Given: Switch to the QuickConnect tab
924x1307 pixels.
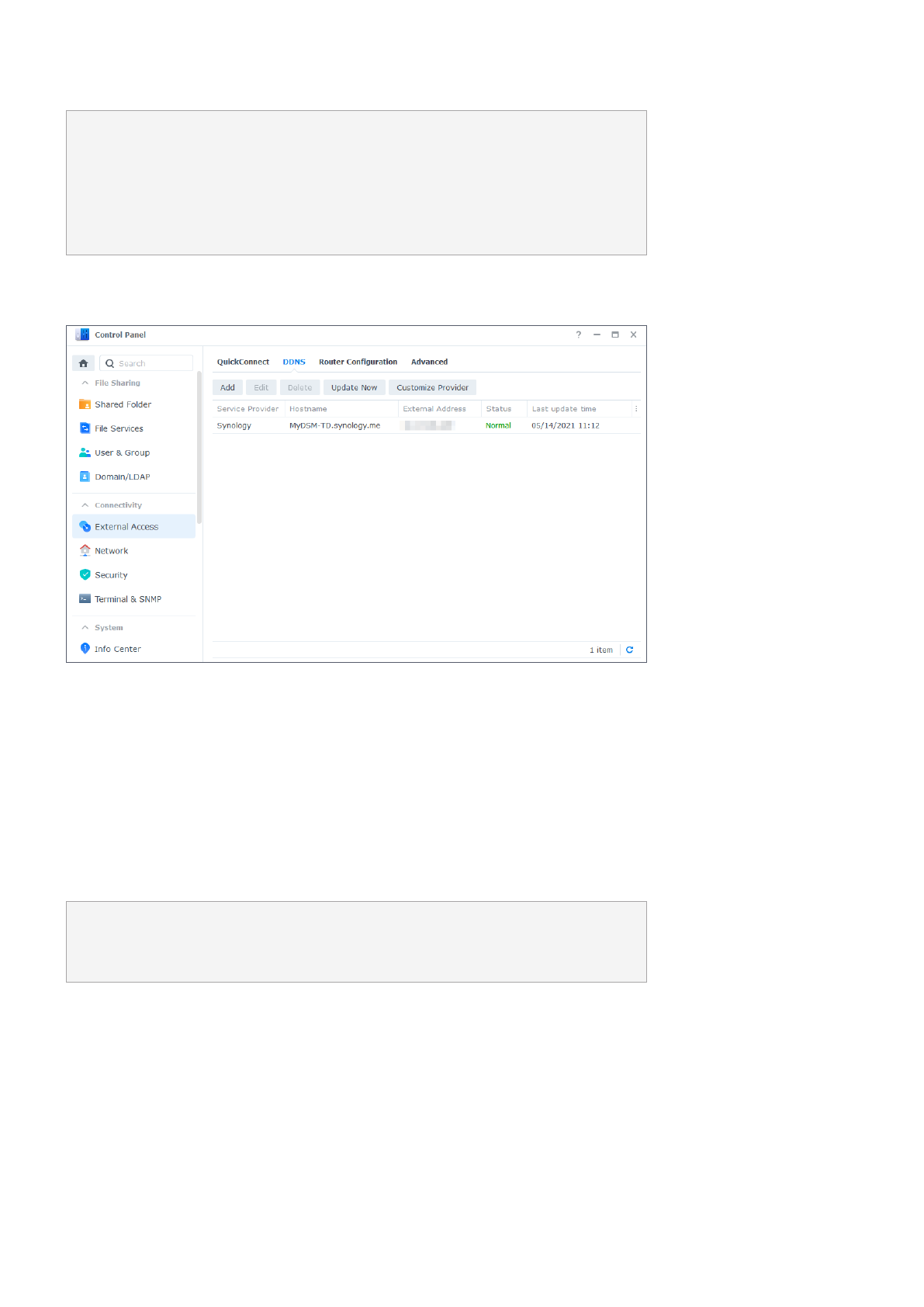Looking at the screenshot, I should (x=243, y=362).
